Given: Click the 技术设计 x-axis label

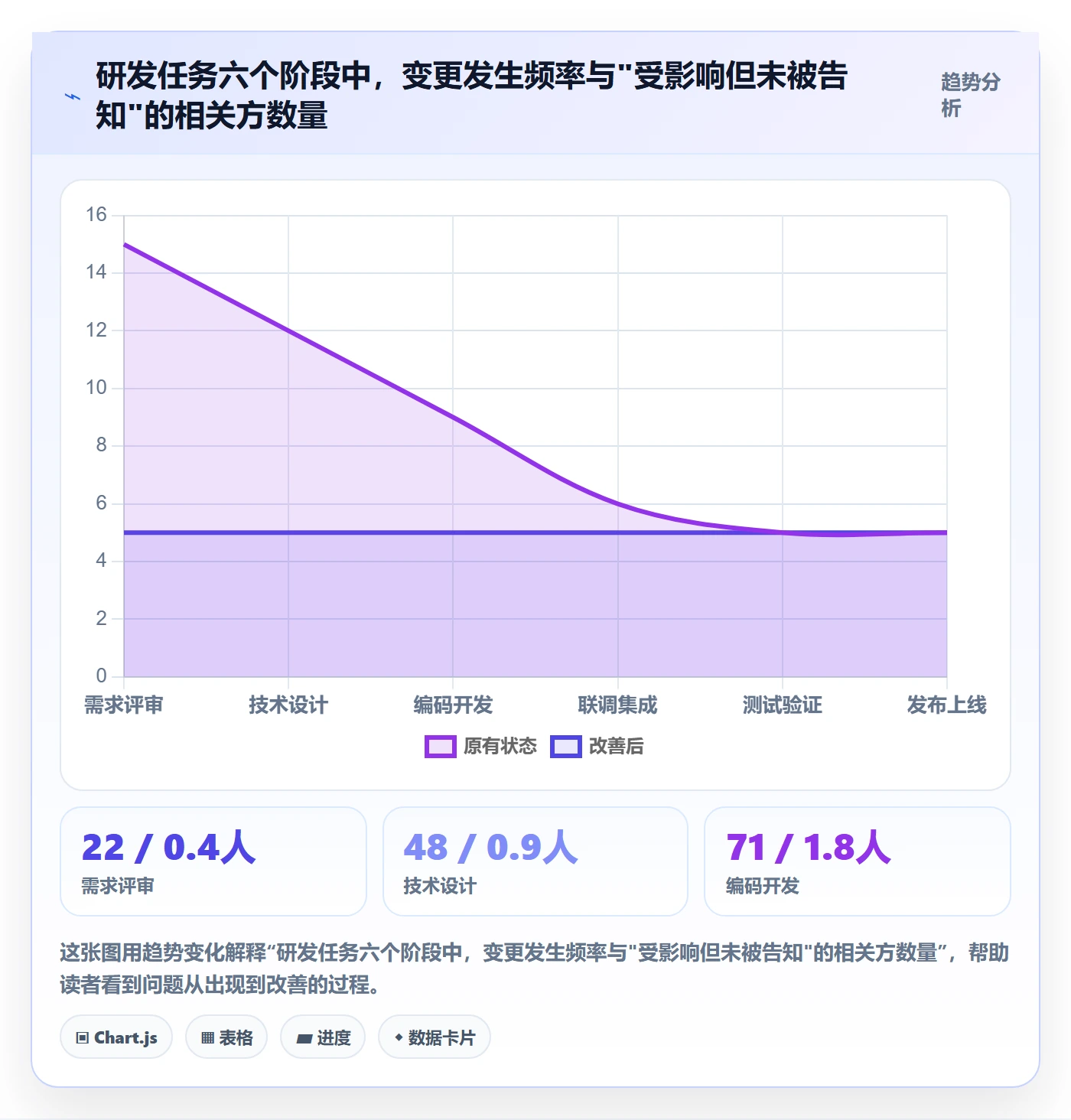Looking at the screenshot, I should pos(288,705).
